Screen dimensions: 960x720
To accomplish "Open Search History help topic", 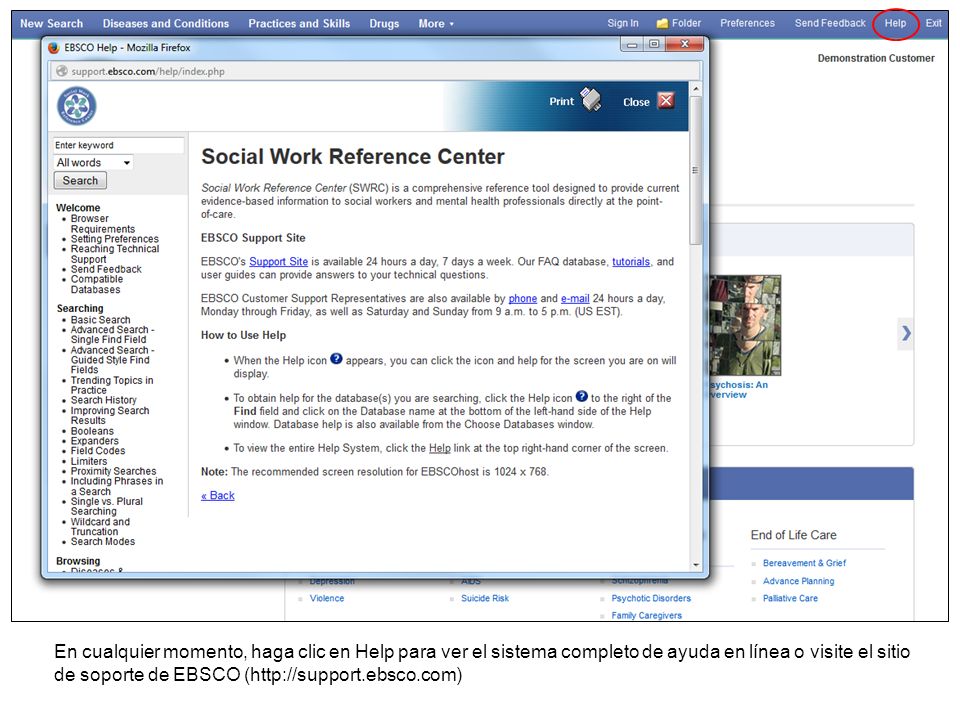I will point(103,400).
